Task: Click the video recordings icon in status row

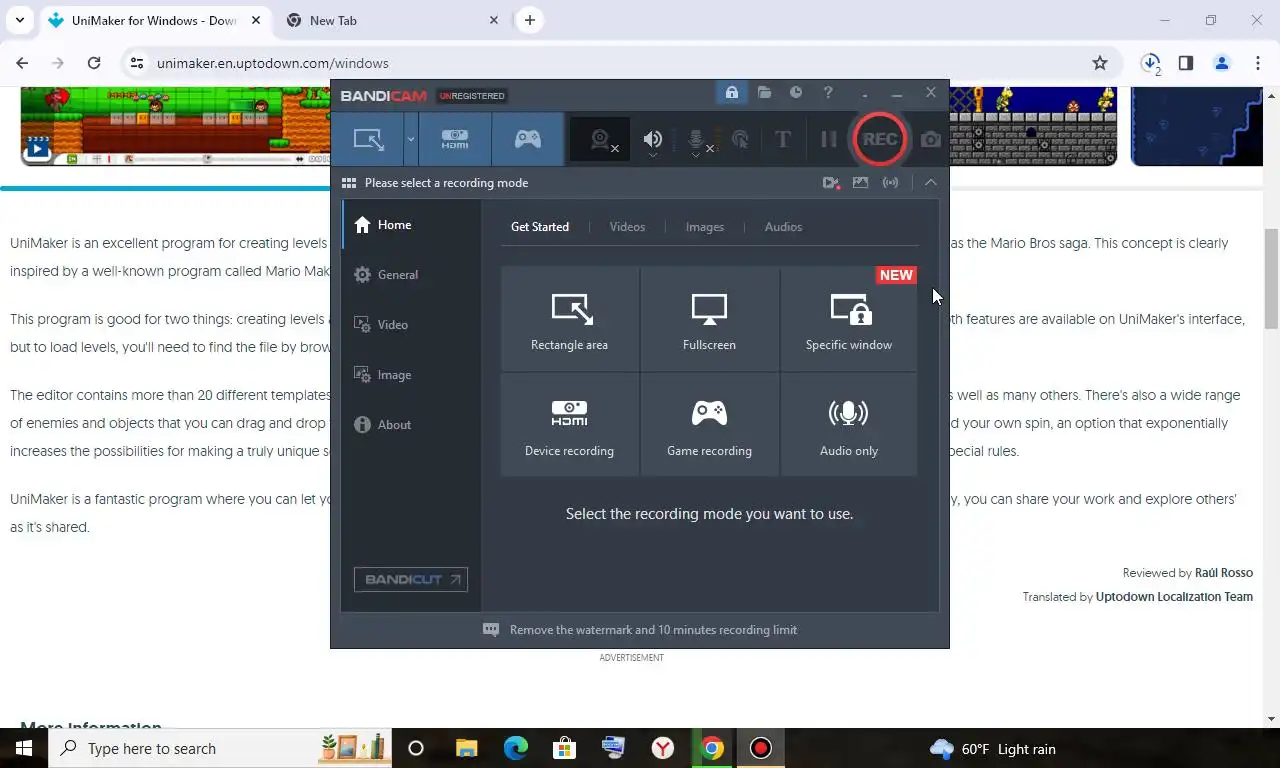Action: coord(830,183)
